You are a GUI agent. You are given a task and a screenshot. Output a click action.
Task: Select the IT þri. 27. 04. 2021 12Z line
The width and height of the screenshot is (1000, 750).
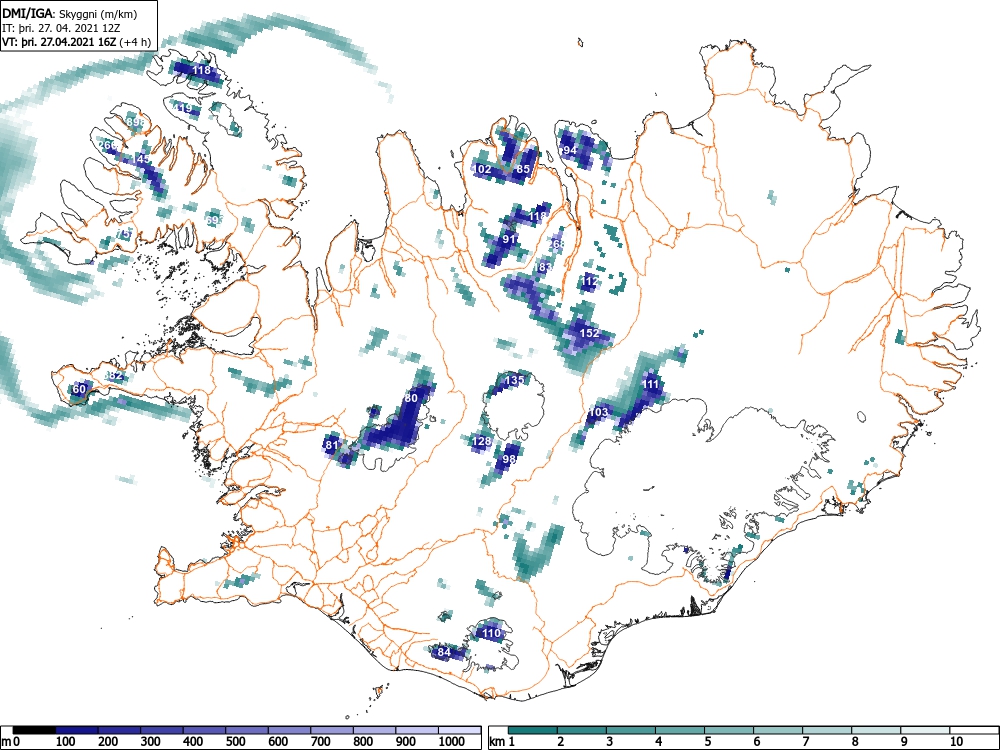[x=62, y=28]
